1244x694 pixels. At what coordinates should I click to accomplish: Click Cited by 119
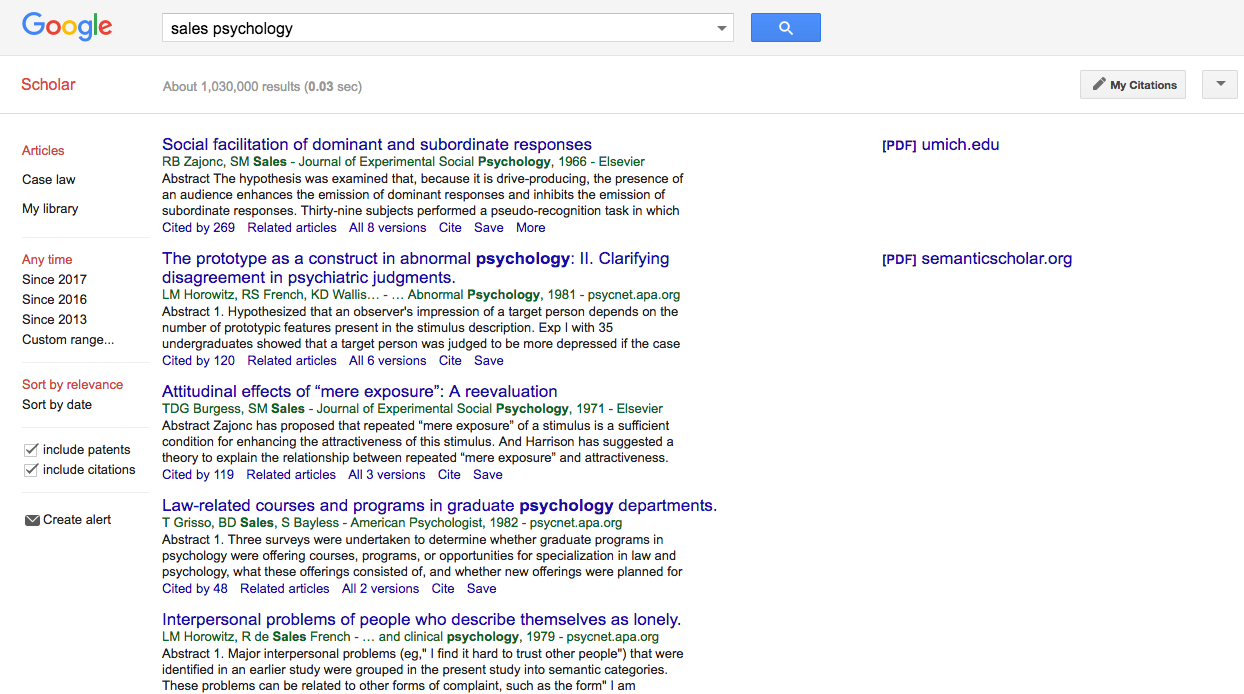[x=198, y=475]
